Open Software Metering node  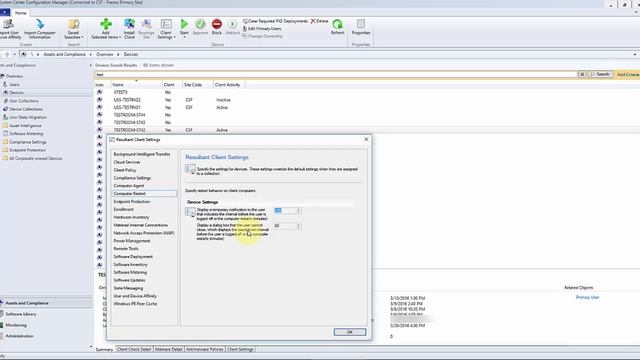(x=26, y=133)
